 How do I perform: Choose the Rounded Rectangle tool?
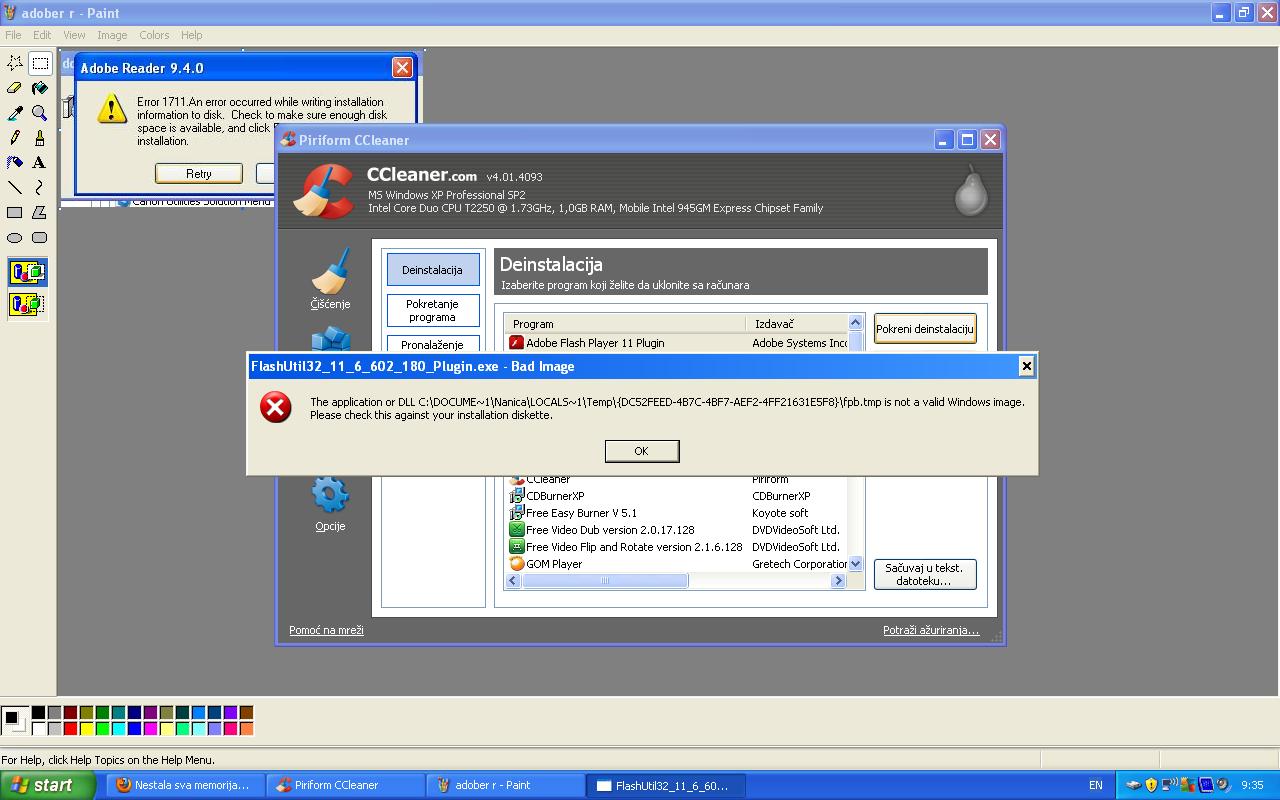(40, 237)
